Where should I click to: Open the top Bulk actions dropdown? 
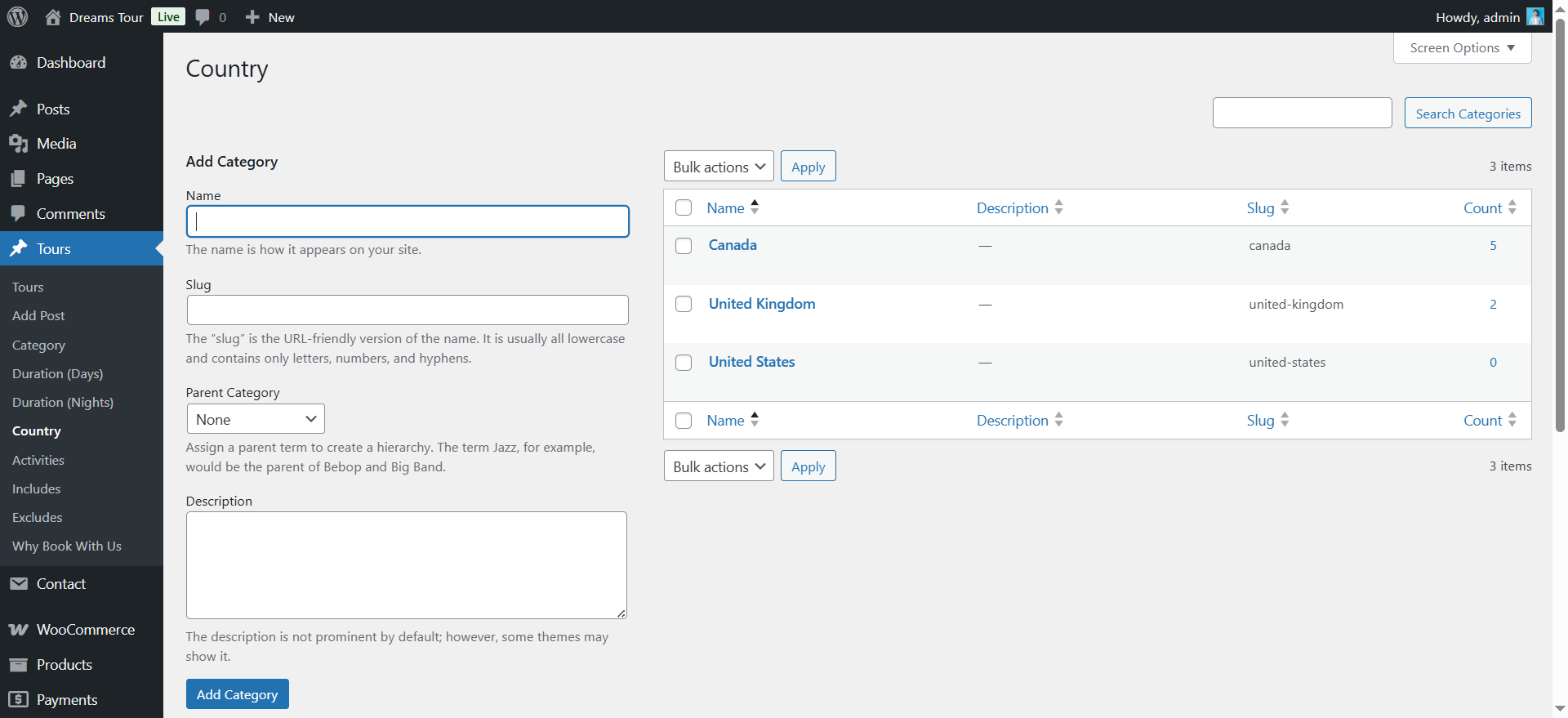(719, 167)
